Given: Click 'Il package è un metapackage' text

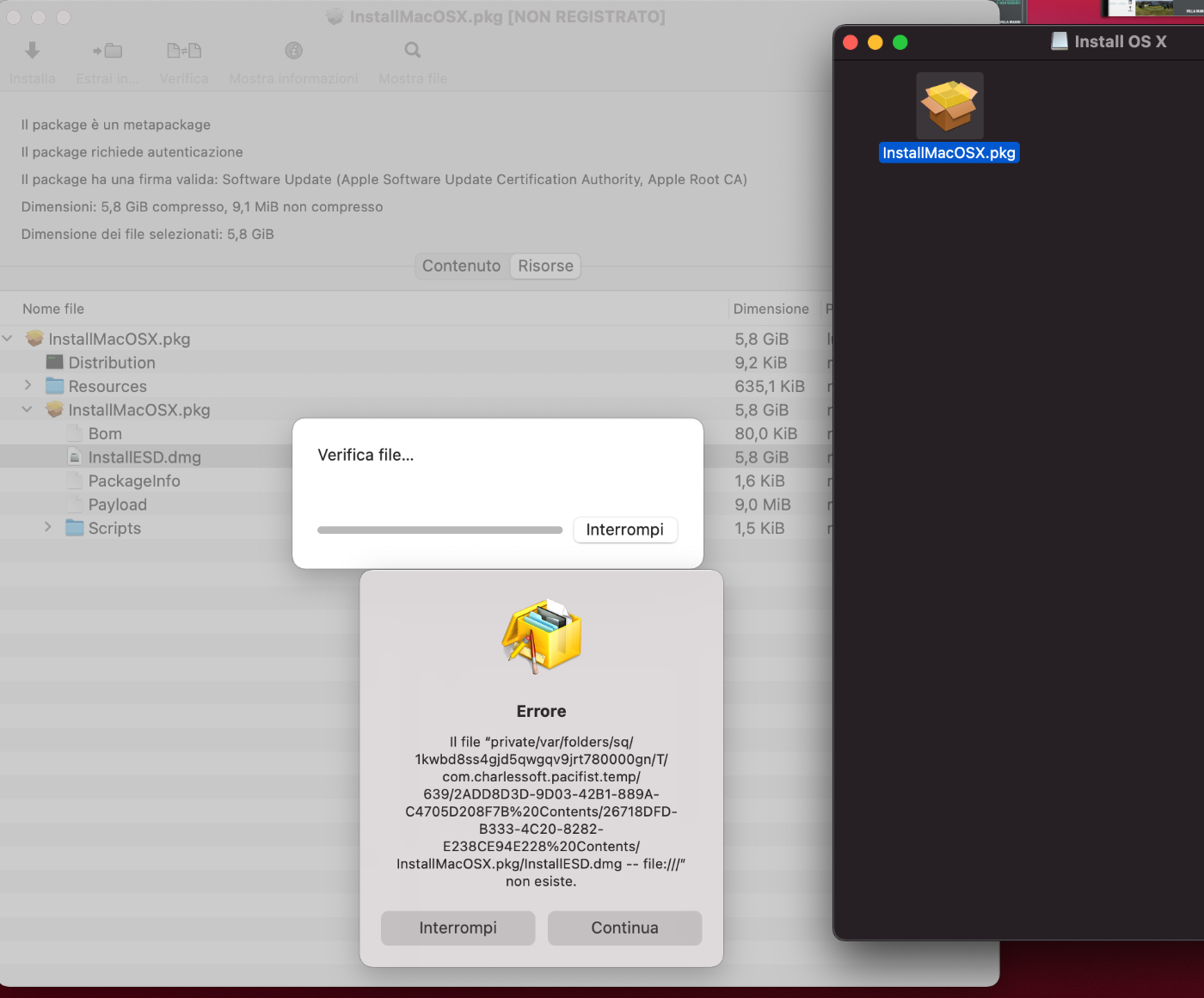Looking at the screenshot, I should pos(116,125).
